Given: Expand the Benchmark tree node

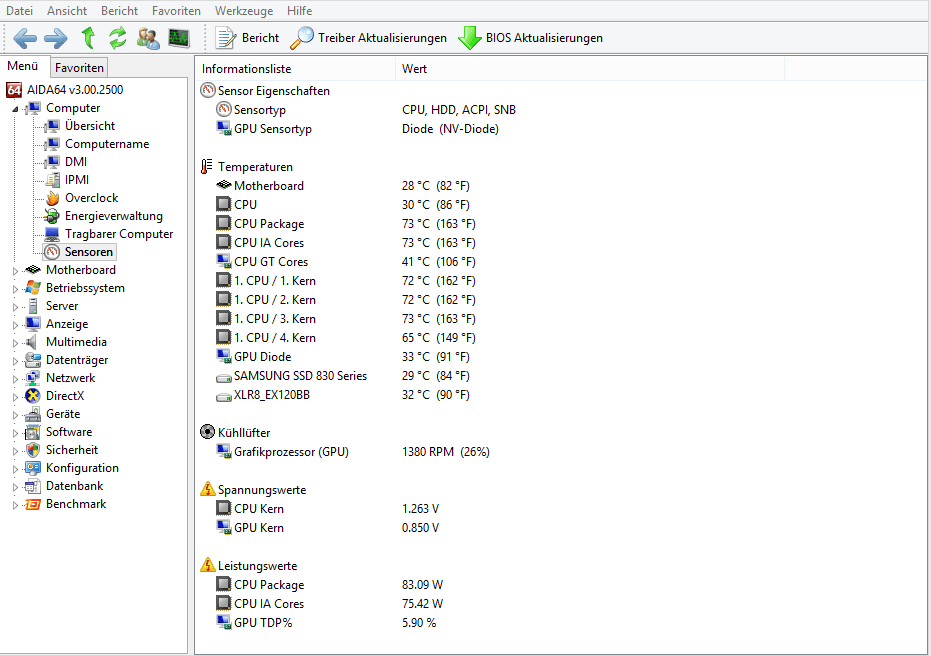Looking at the screenshot, I should 15,505.
